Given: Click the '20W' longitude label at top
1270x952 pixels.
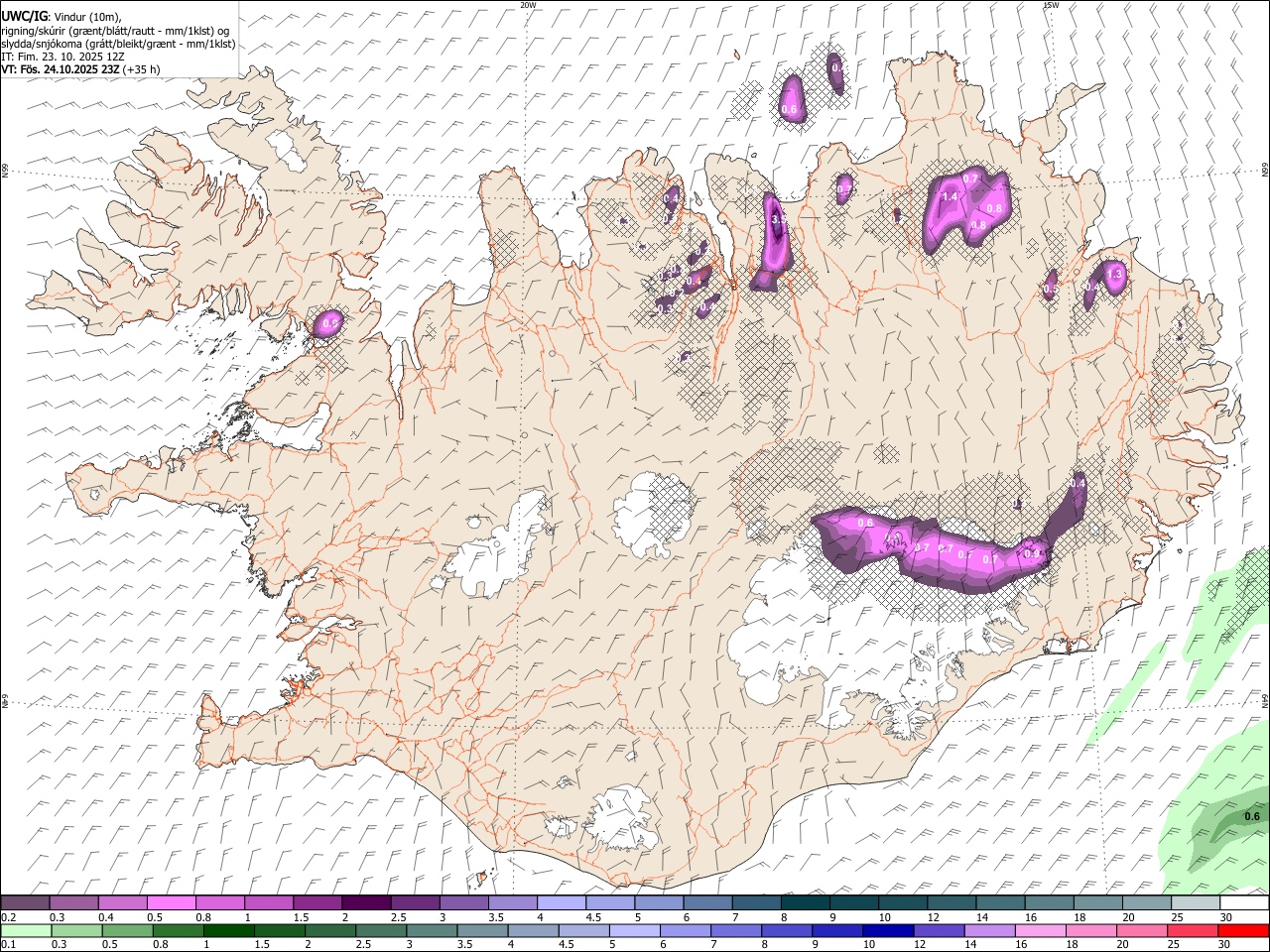Looking at the screenshot, I should tap(528, 5).
